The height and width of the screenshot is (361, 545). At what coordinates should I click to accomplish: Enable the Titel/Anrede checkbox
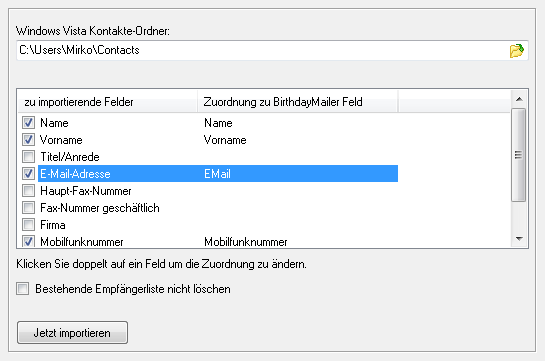[x=28, y=157]
